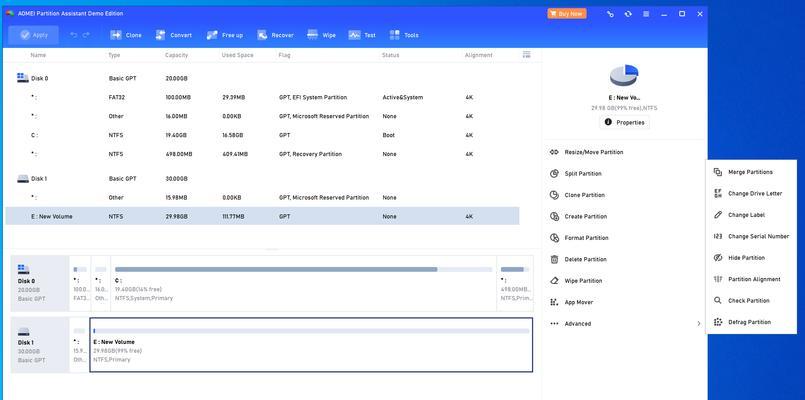Select the Recovery Partition row
The height and width of the screenshot is (400, 805).
click(262, 155)
